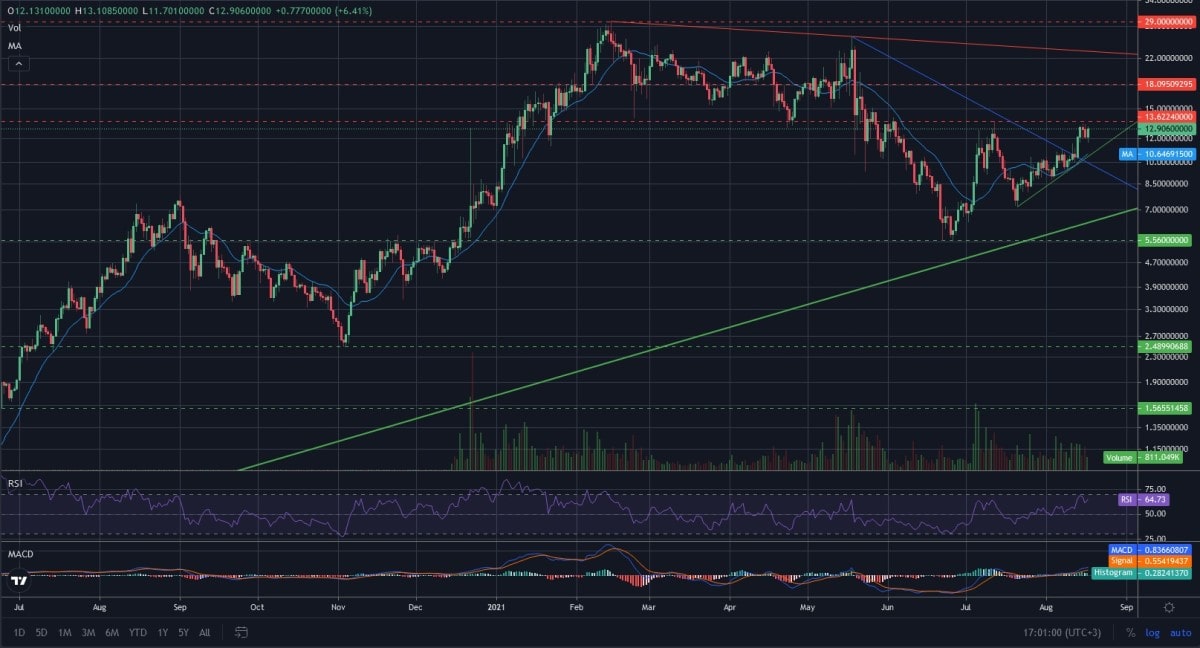Select the All range button
Viewport: 1200px width, 648px height.
pos(205,633)
